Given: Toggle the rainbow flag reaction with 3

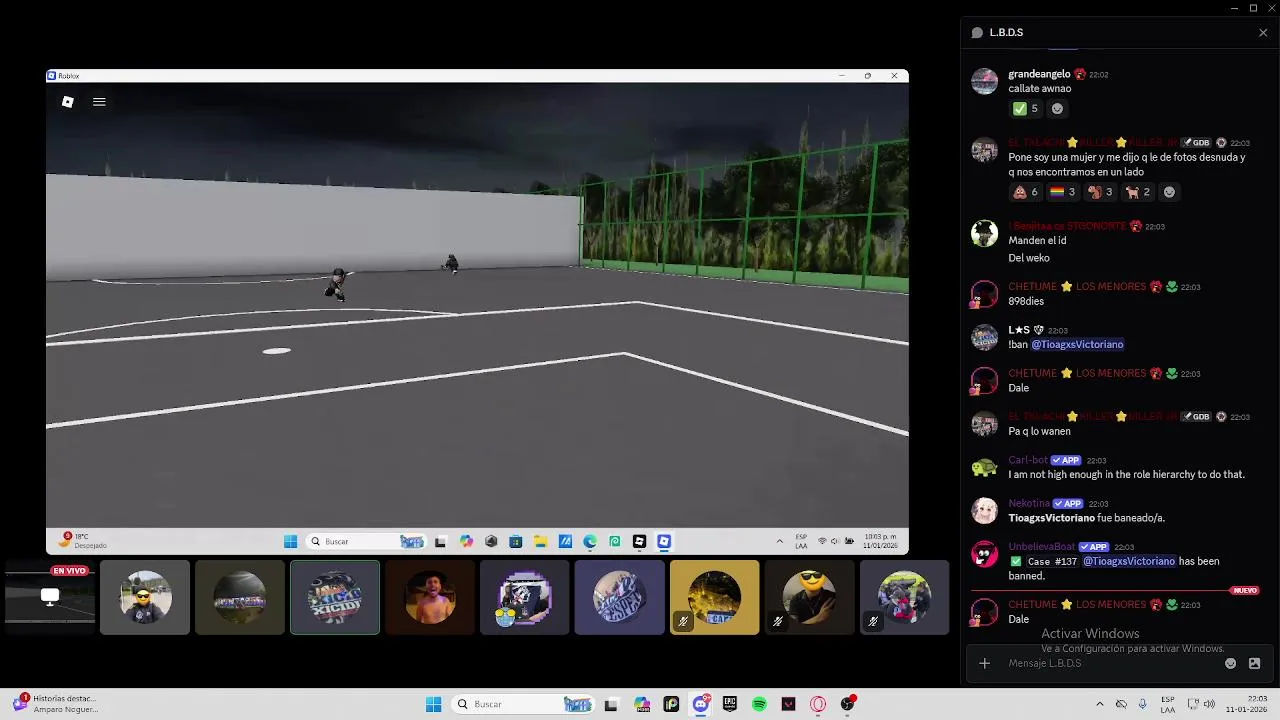Looking at the screenshot, I should click(x=1062, y=192).
